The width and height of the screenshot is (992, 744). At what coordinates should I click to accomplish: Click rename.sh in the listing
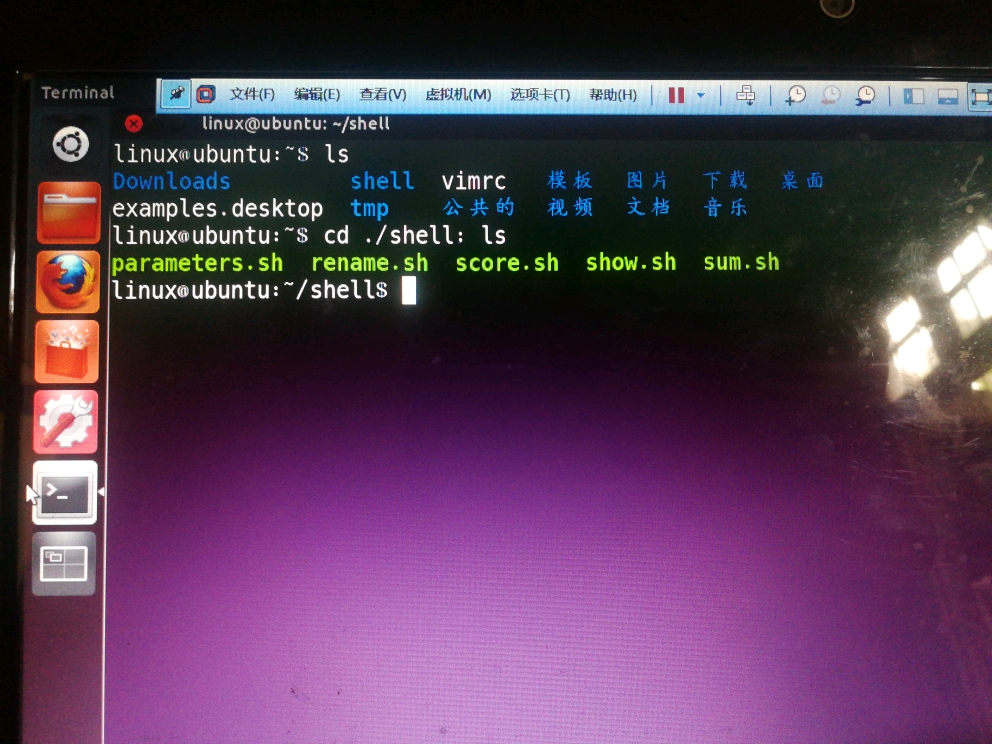[x=369, y=263]
